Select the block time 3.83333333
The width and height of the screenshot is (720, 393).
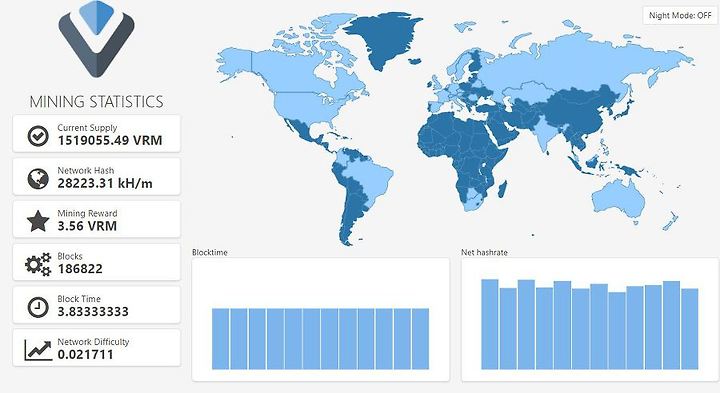[x=93, y=312]
